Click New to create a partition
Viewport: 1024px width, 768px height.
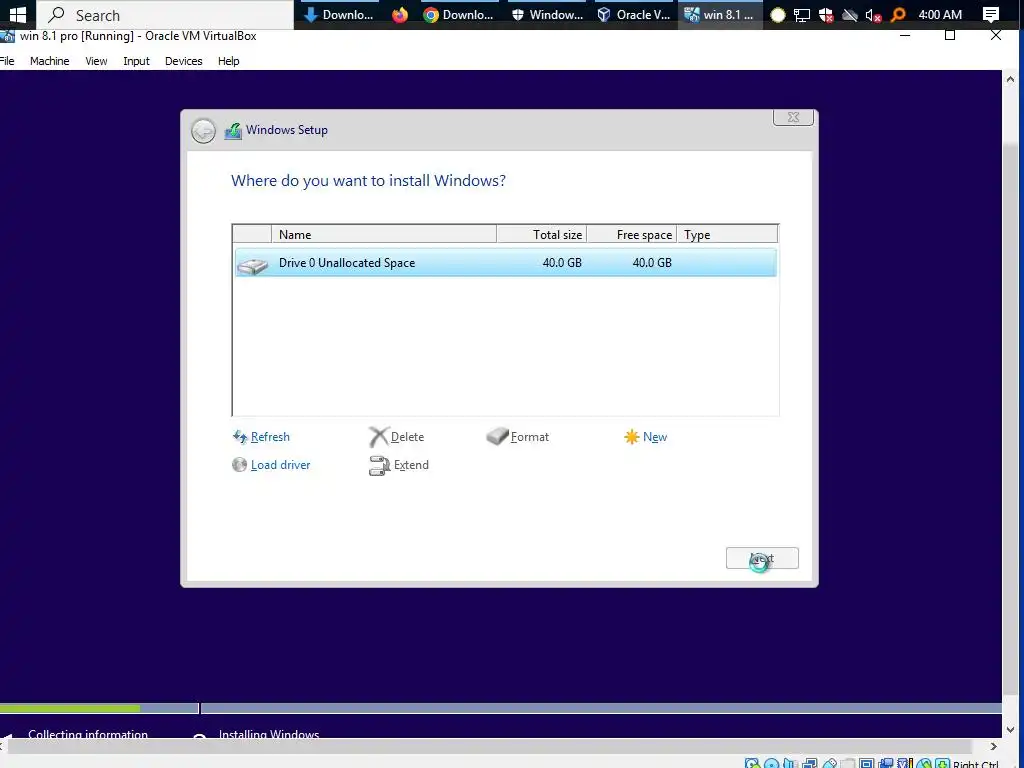[655, 437]
